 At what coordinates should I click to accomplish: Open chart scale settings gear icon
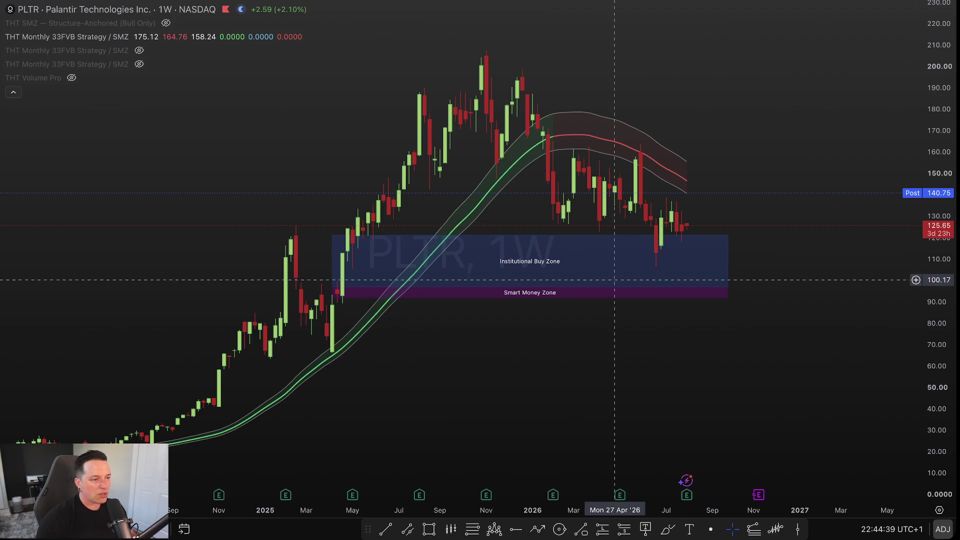click(939, 510)
